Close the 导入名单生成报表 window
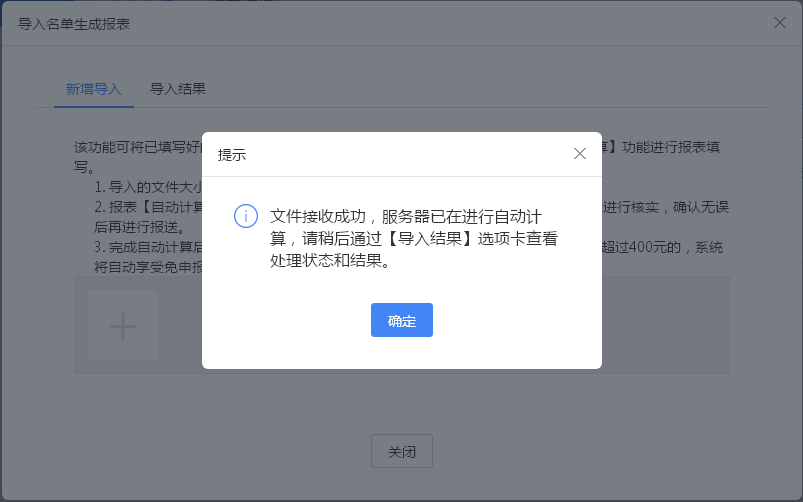The width and height of the screenshot is (803, 502). [x=780, y=23]
